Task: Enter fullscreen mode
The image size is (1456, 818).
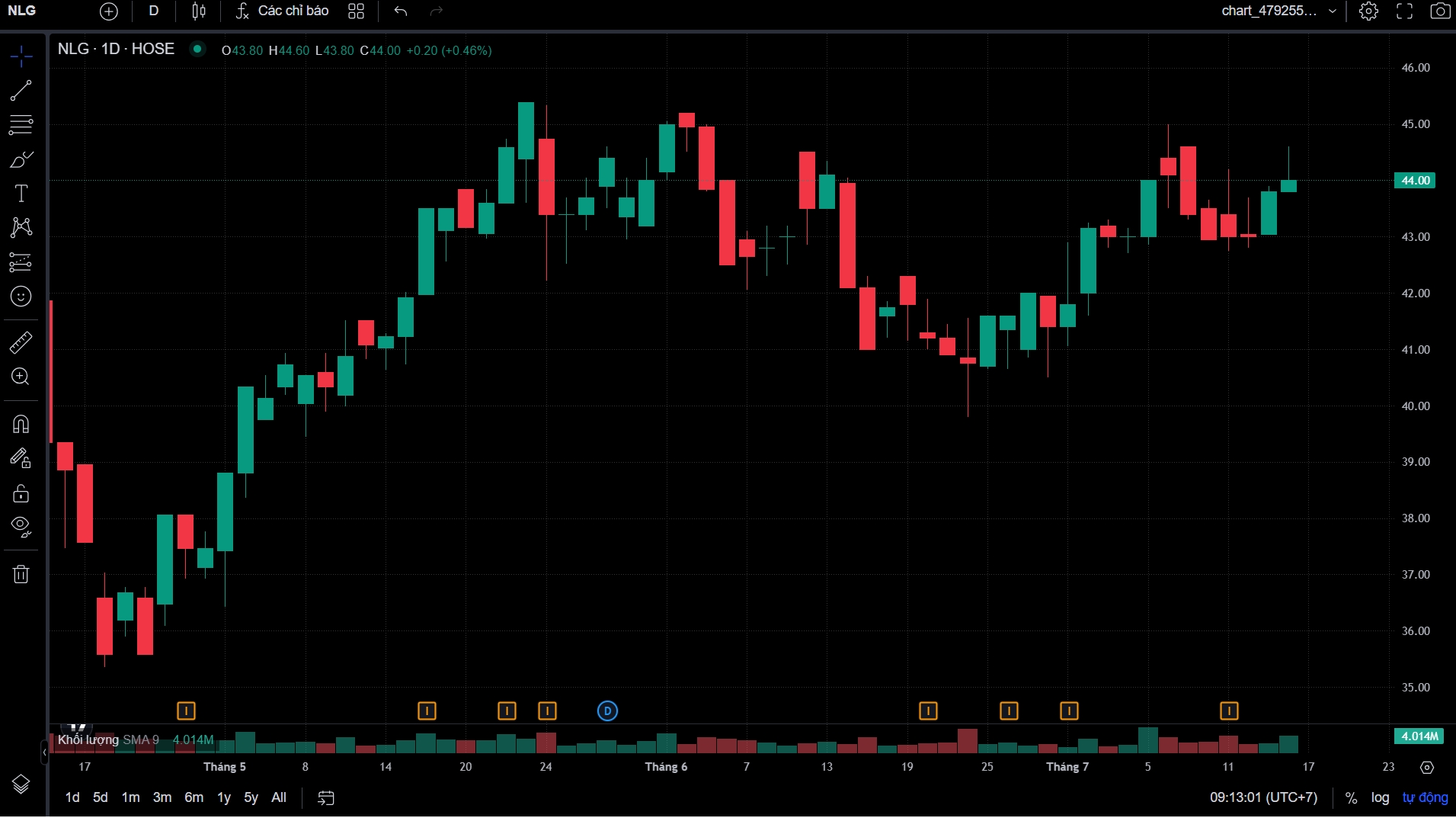Action: tap(1404, 11)
